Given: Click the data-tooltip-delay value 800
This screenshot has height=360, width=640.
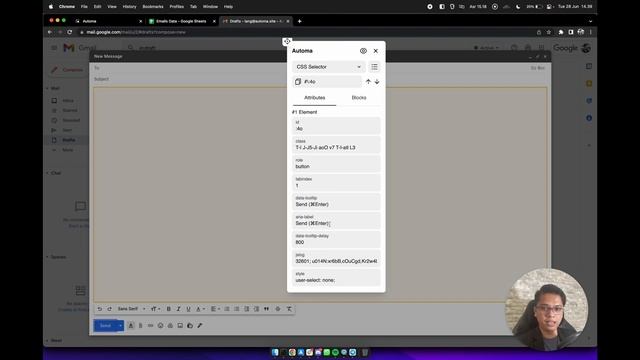Looking at the screenshot, I should pyautogui.click(x=336, y=240).
